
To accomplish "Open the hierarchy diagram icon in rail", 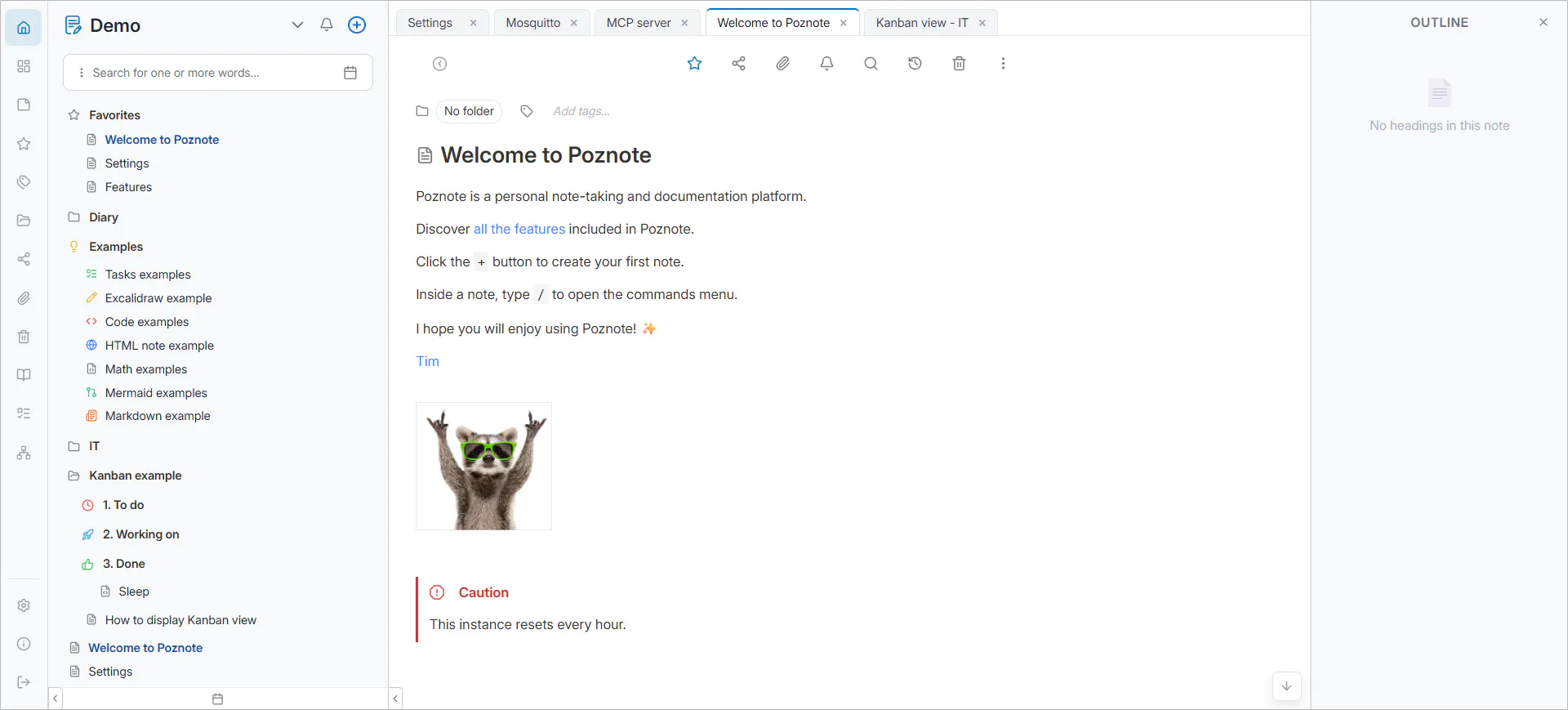I will (x=24, y=453).
